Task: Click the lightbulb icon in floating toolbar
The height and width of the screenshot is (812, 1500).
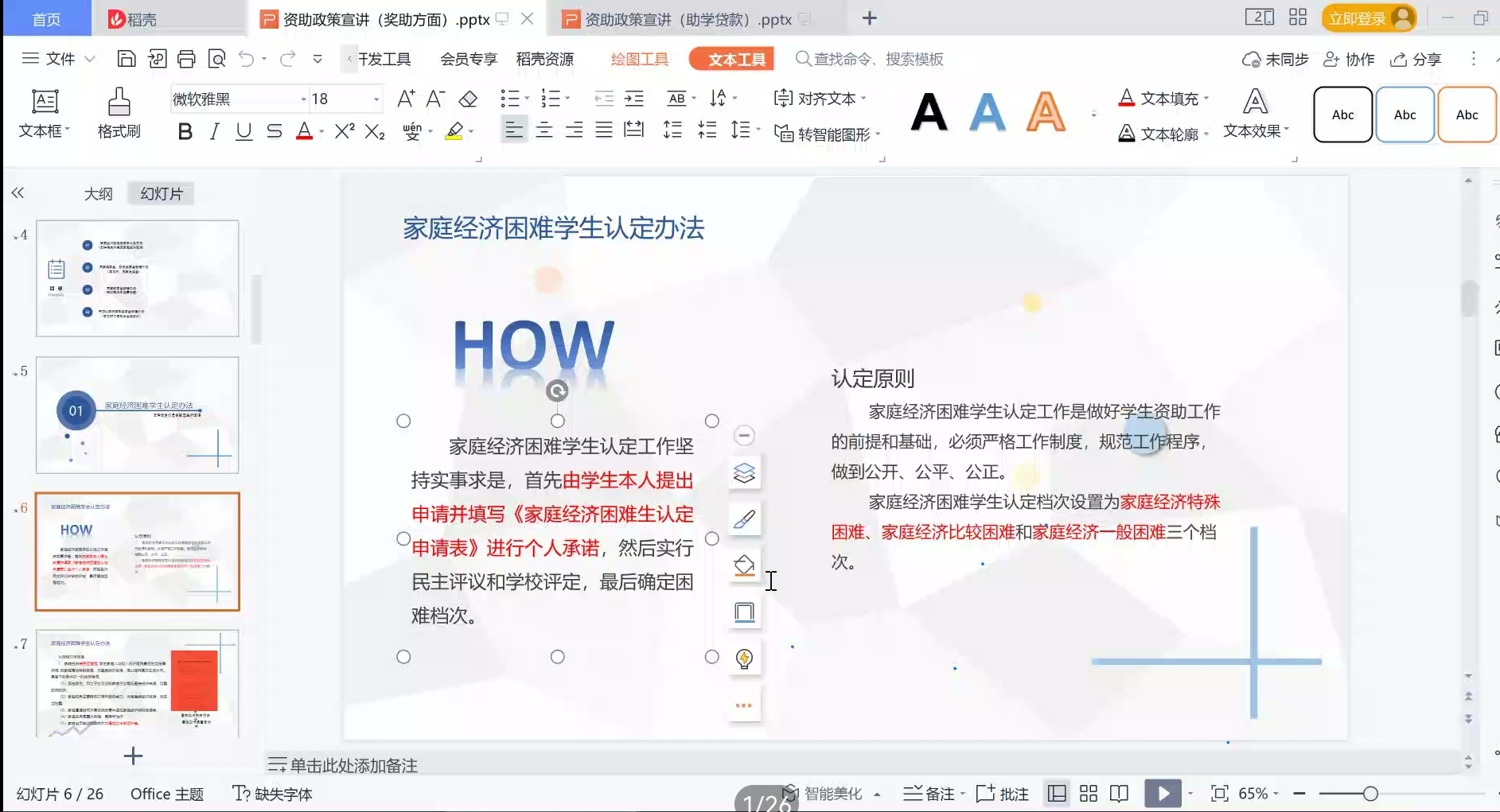Action: (x=744, y=659)
